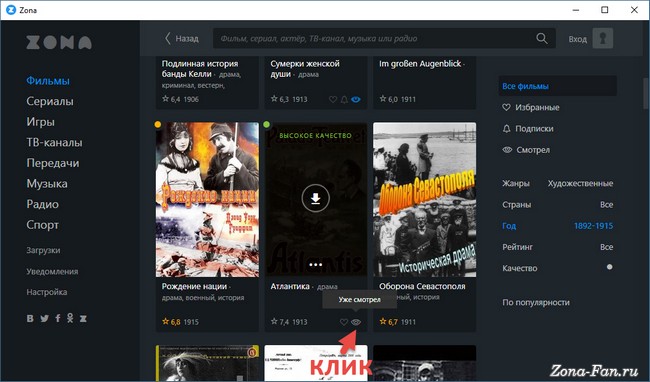The width and height of the screenshot is (650, 382).
Task: Open Загрузки downloads page
Action: click(x=43, y=250)
